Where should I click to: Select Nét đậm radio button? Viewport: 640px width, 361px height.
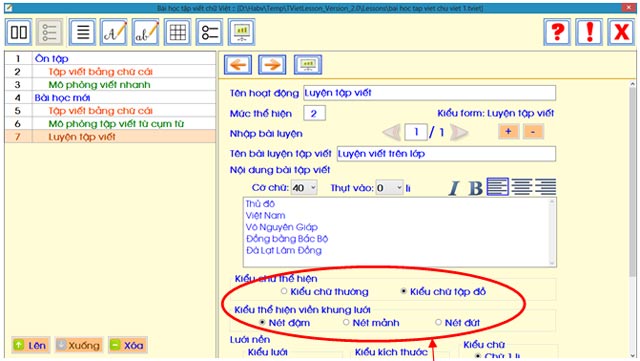[x=262, y=322]
